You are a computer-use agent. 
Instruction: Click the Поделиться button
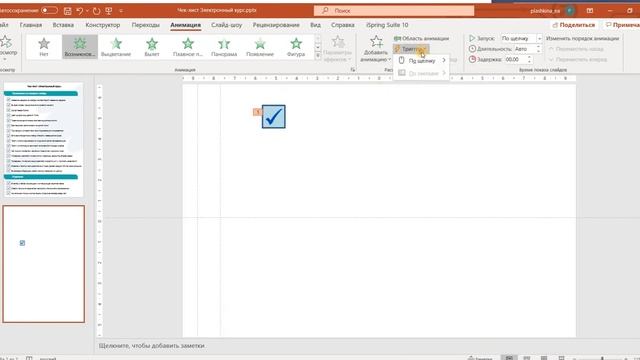click(573, 25)
